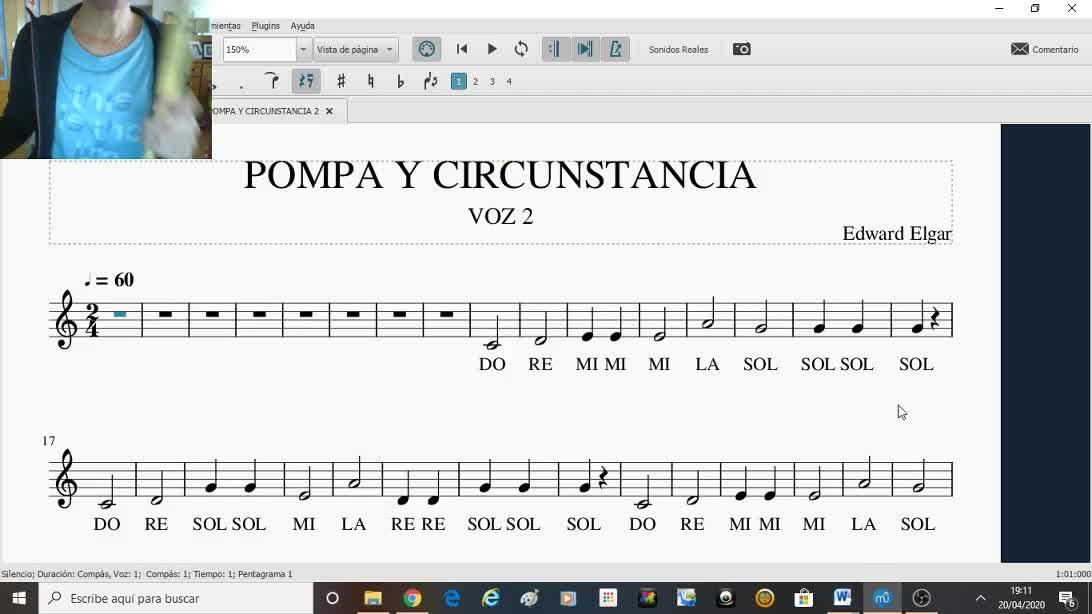Click the flip direction icon
This screenshot has height=614, width=1092.
click(x=431, y=81)
